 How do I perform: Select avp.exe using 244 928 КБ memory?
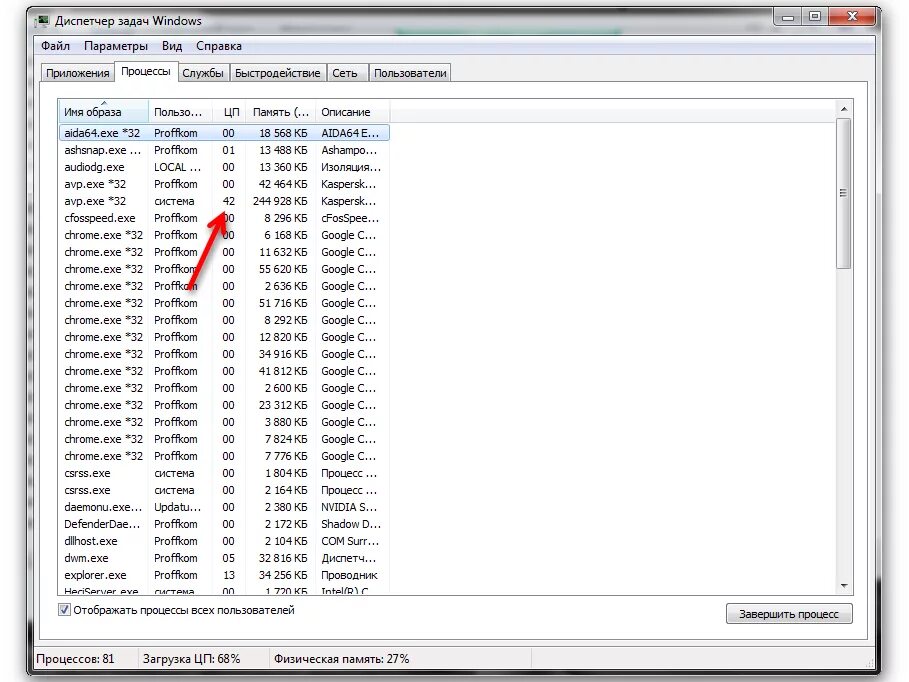pos(224,201)
